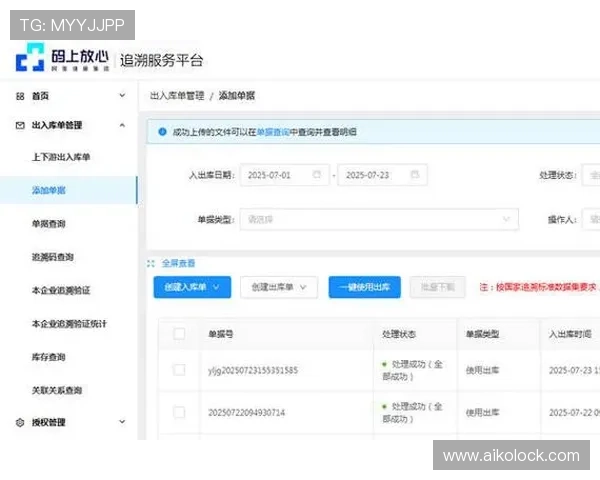This screenshot has width=600, height=480.
Task: Click the 入出库时间 column header
Action: point(570,334)
